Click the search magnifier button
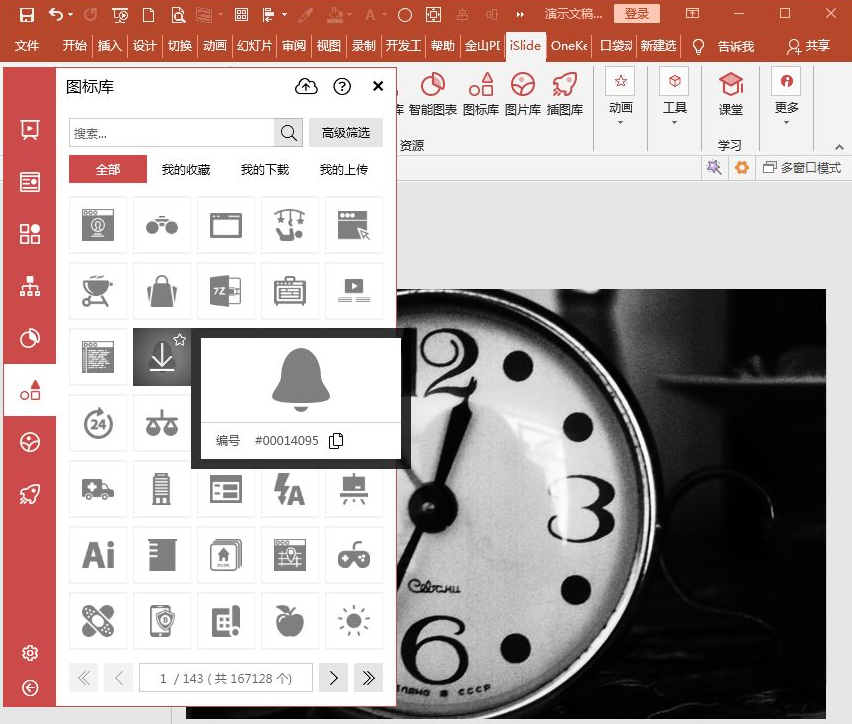This screenshot has width=852, height=724. 288,133
